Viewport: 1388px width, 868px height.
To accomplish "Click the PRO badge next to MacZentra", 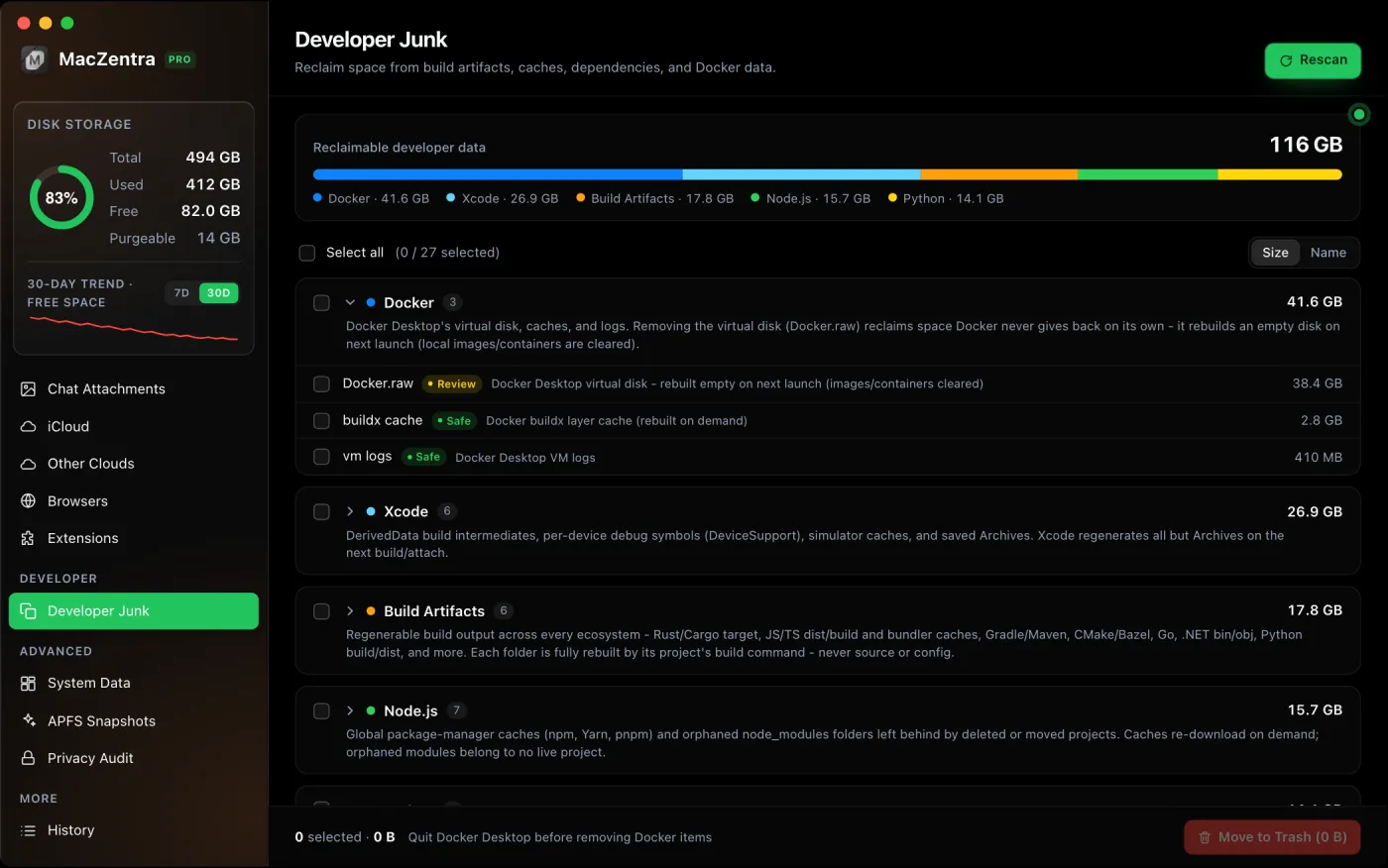I will click(179, 59).
